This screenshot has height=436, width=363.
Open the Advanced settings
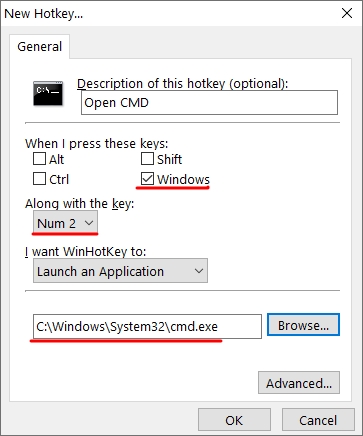[299, 383]
